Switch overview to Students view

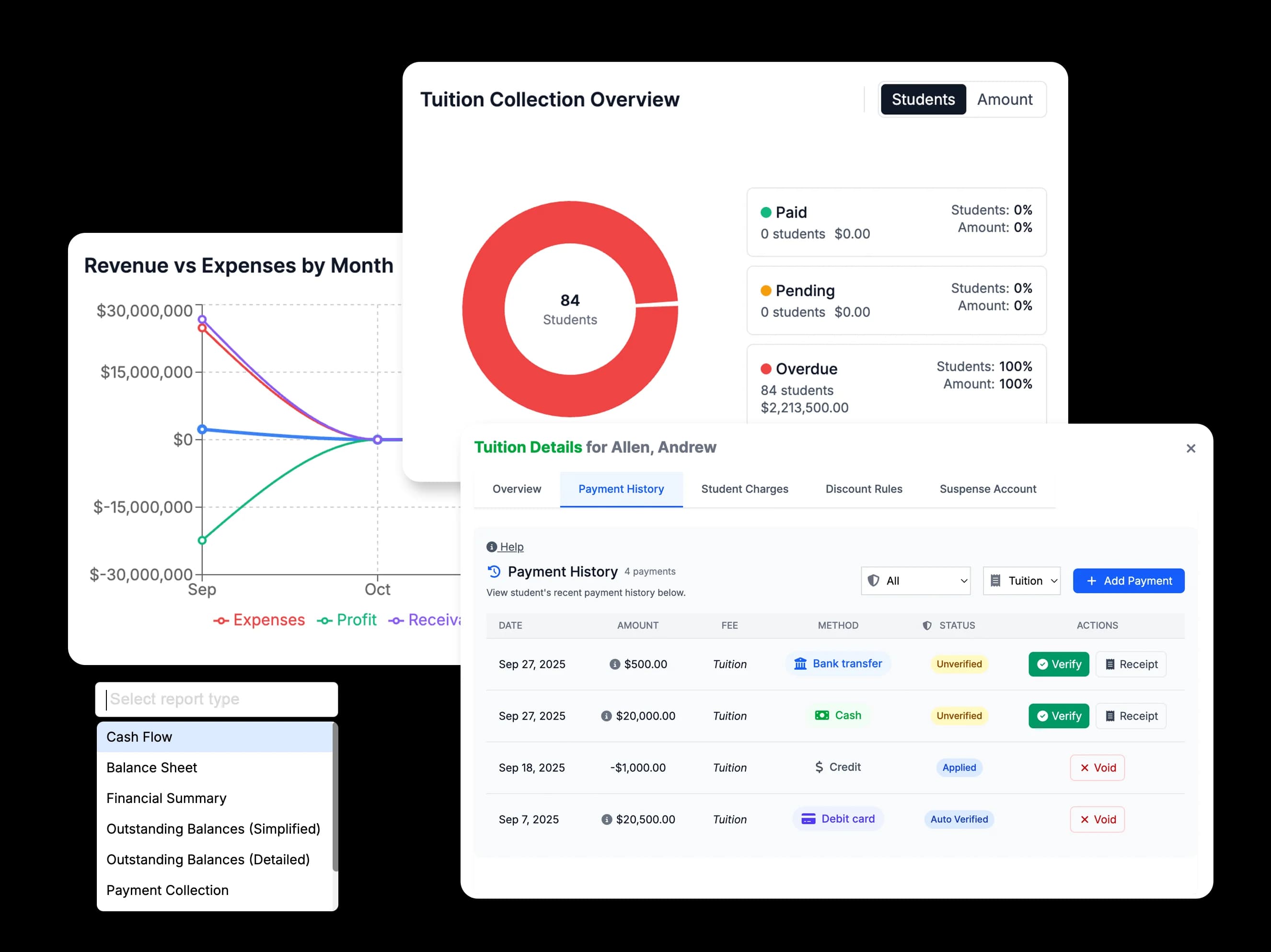(x=923, y=99)
